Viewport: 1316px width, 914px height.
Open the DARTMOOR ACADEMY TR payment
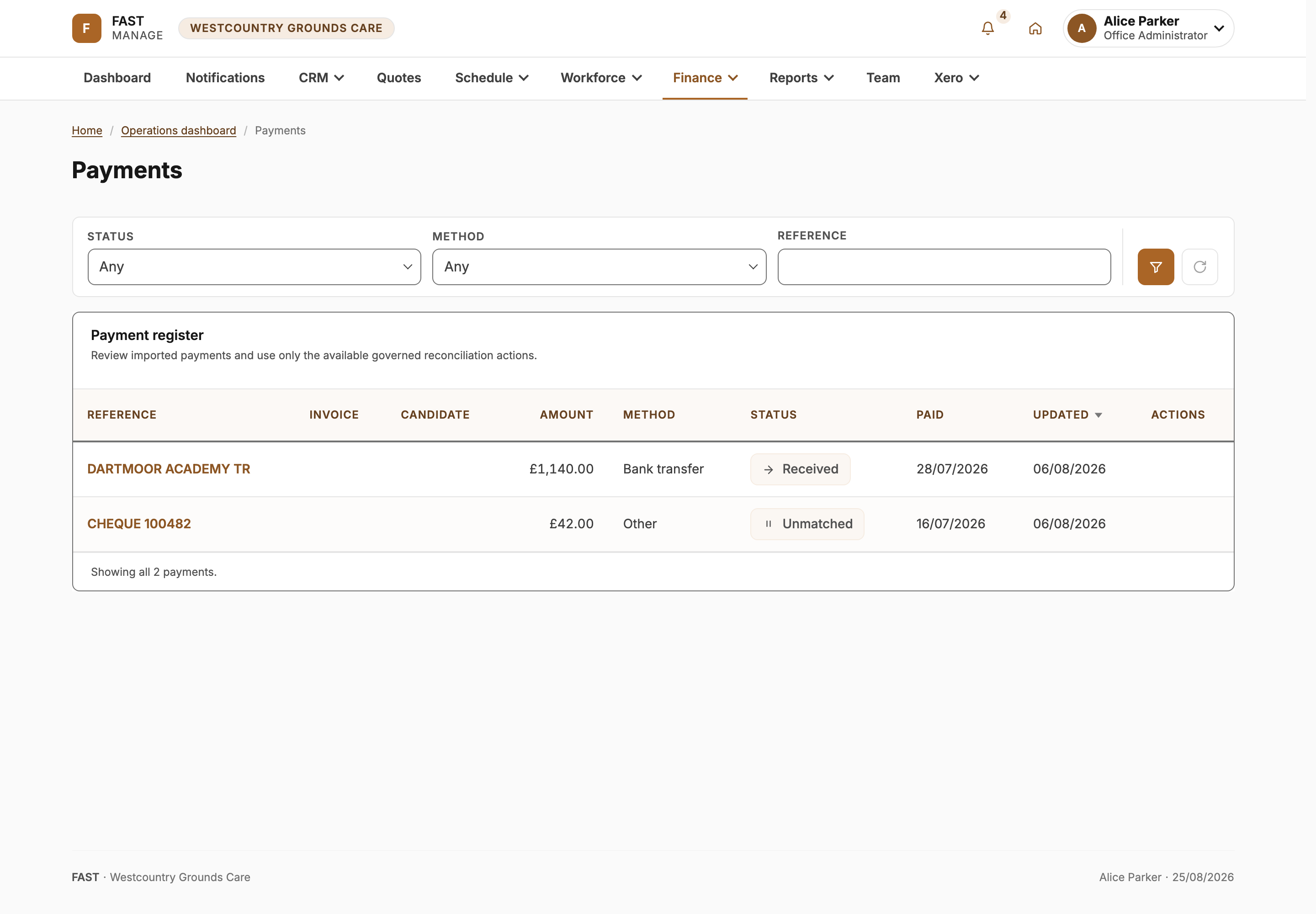click(168, 469)
